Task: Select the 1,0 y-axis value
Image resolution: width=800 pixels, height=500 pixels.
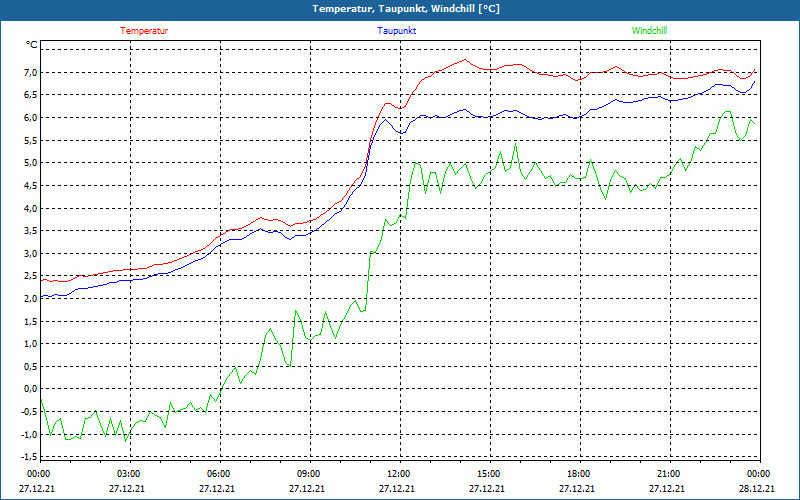Action: click(x=31, y=343)
